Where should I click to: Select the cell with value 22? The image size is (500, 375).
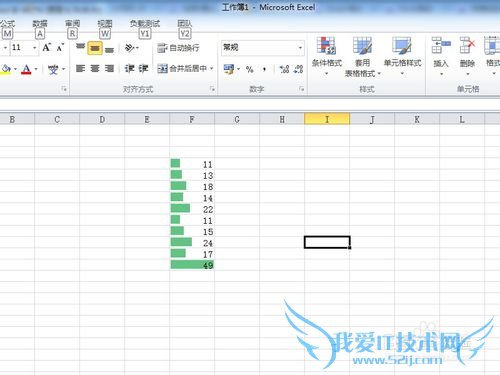192,209
